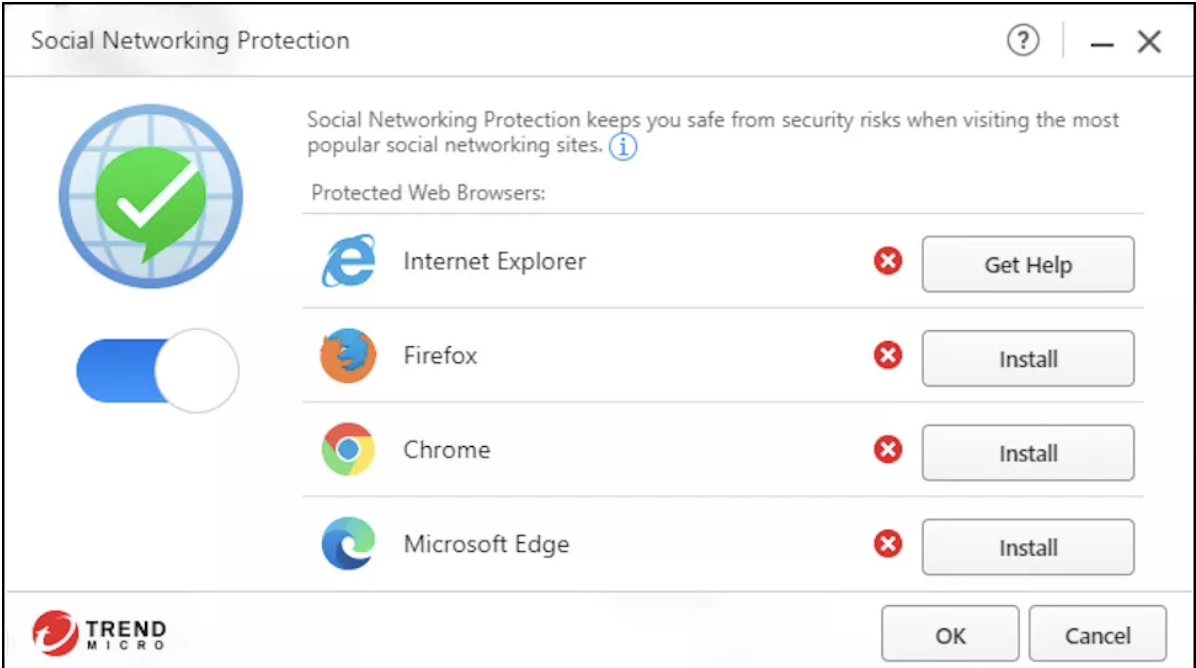Cancel the dialog changes
Viewport: 1196px width, 668px height.
1098,634
